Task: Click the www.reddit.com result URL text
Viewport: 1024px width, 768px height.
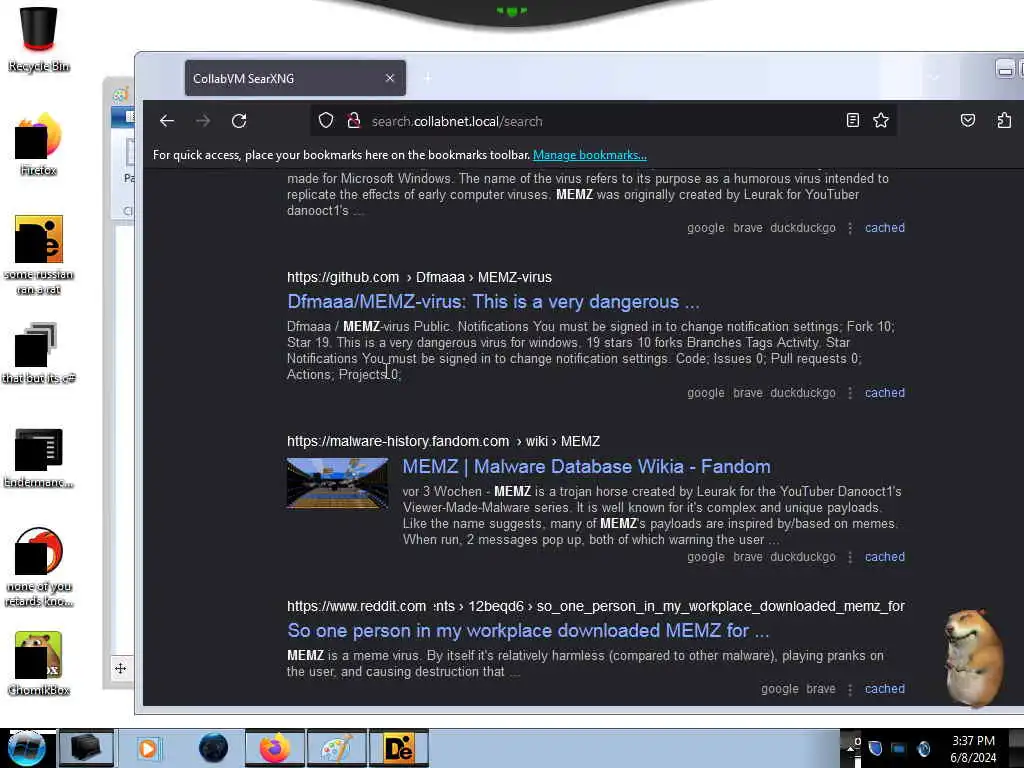Action: (x=596, y=607)
